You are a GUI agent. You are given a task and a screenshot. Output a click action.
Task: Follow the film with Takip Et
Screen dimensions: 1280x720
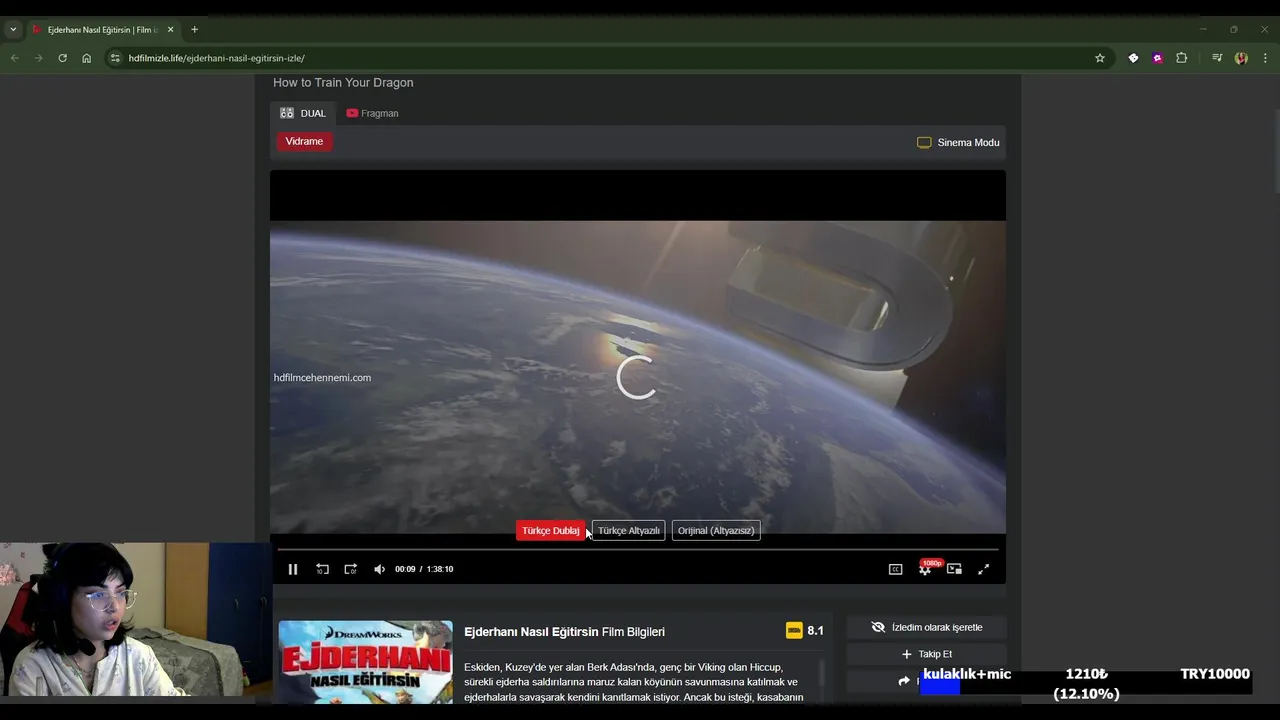tap(926, 654)
